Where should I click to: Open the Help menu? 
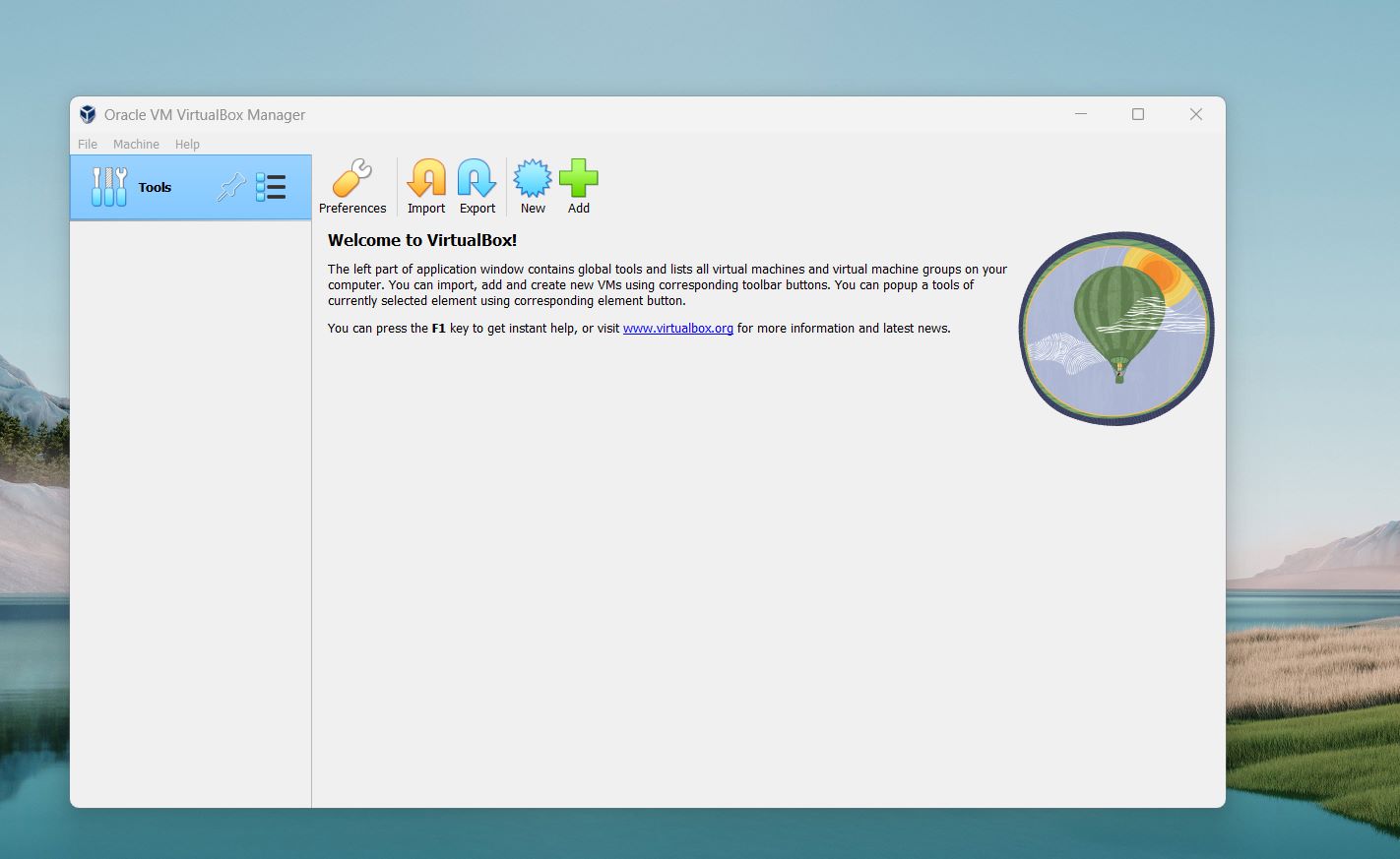[187, 144]
